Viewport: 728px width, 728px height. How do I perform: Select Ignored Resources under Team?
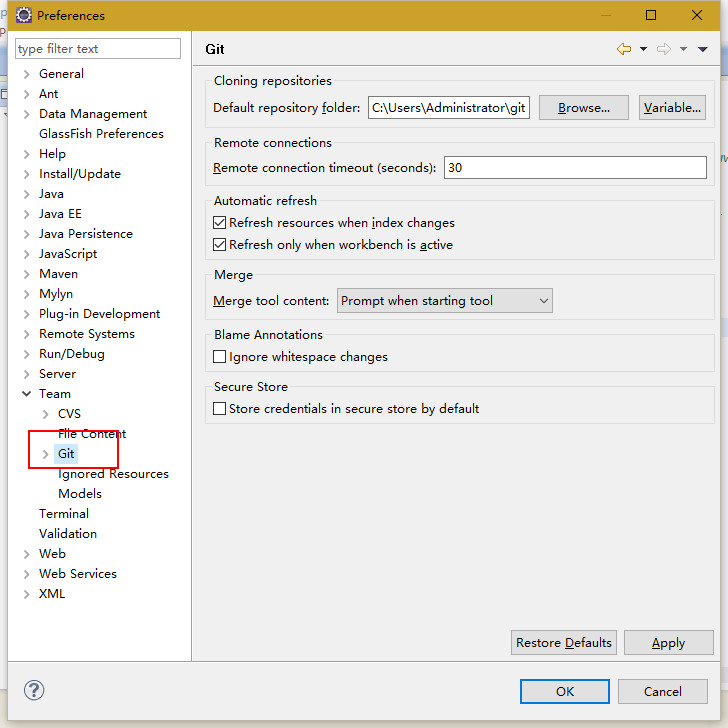(113, 474)
